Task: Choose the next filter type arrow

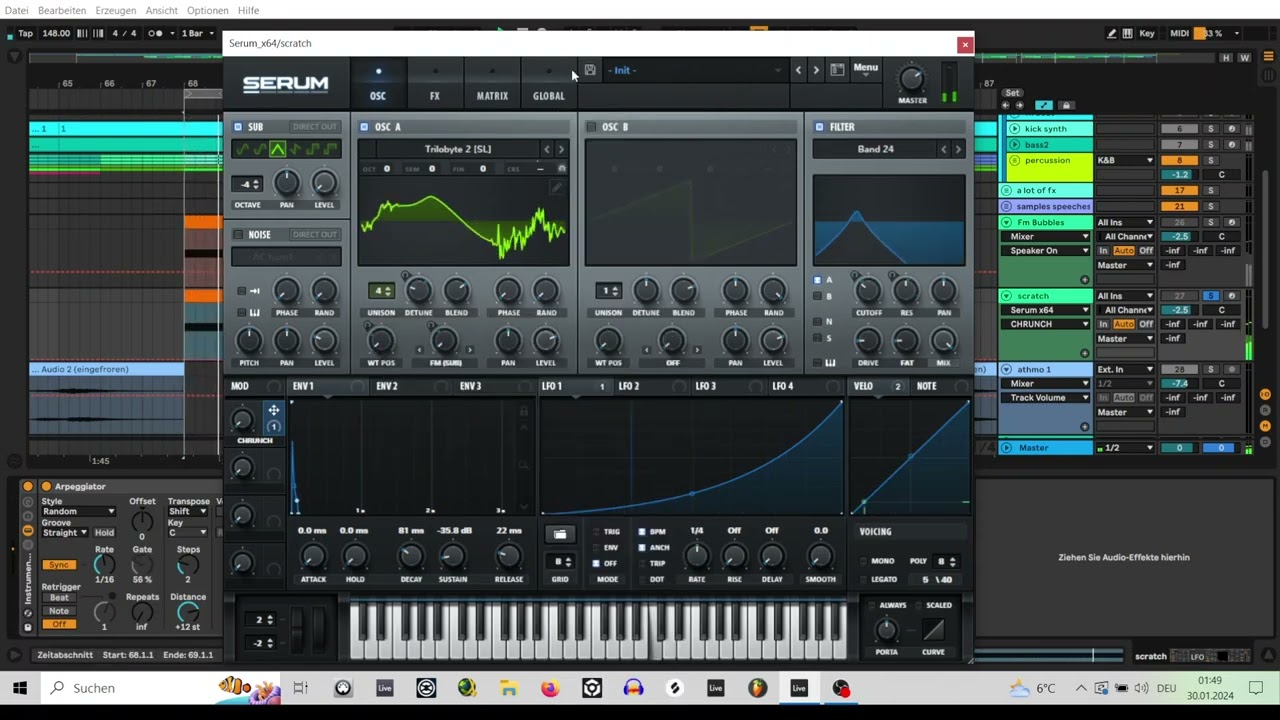Action: (x=958, y=149)
